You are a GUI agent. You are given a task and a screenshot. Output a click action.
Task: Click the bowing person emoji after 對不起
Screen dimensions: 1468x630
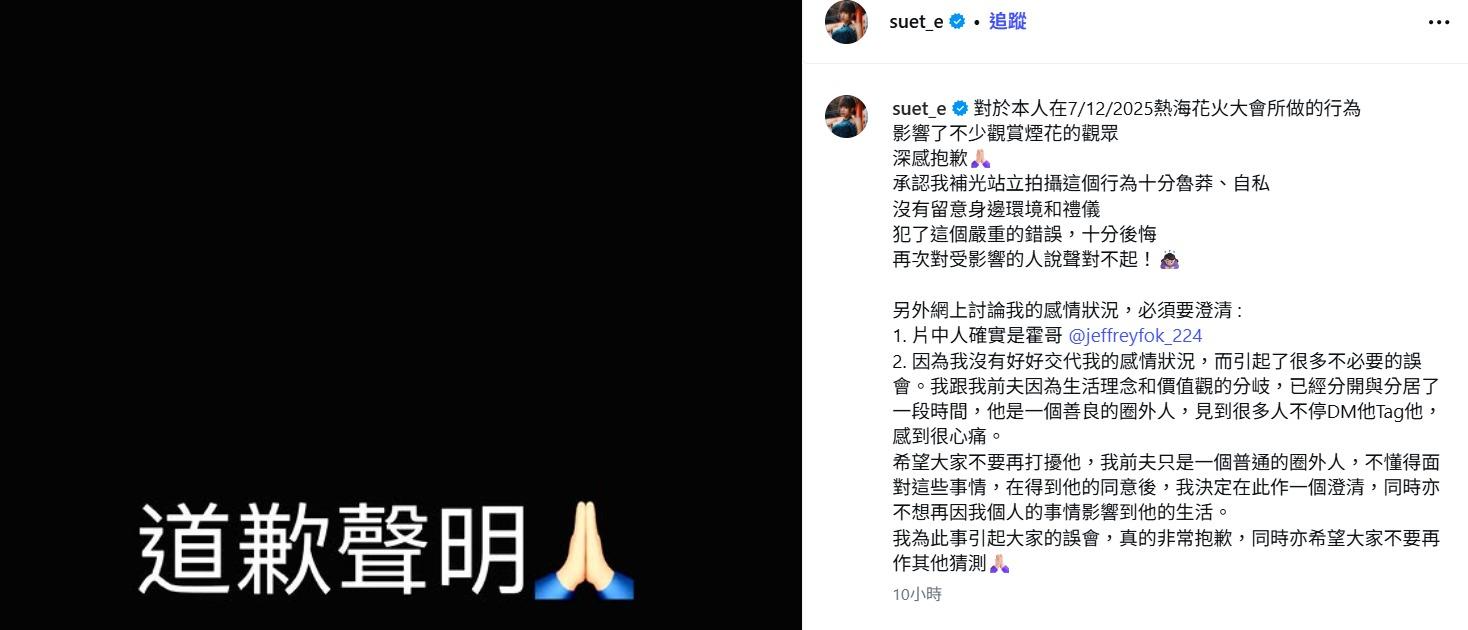pyautogui.click(x=1170, y=260)
